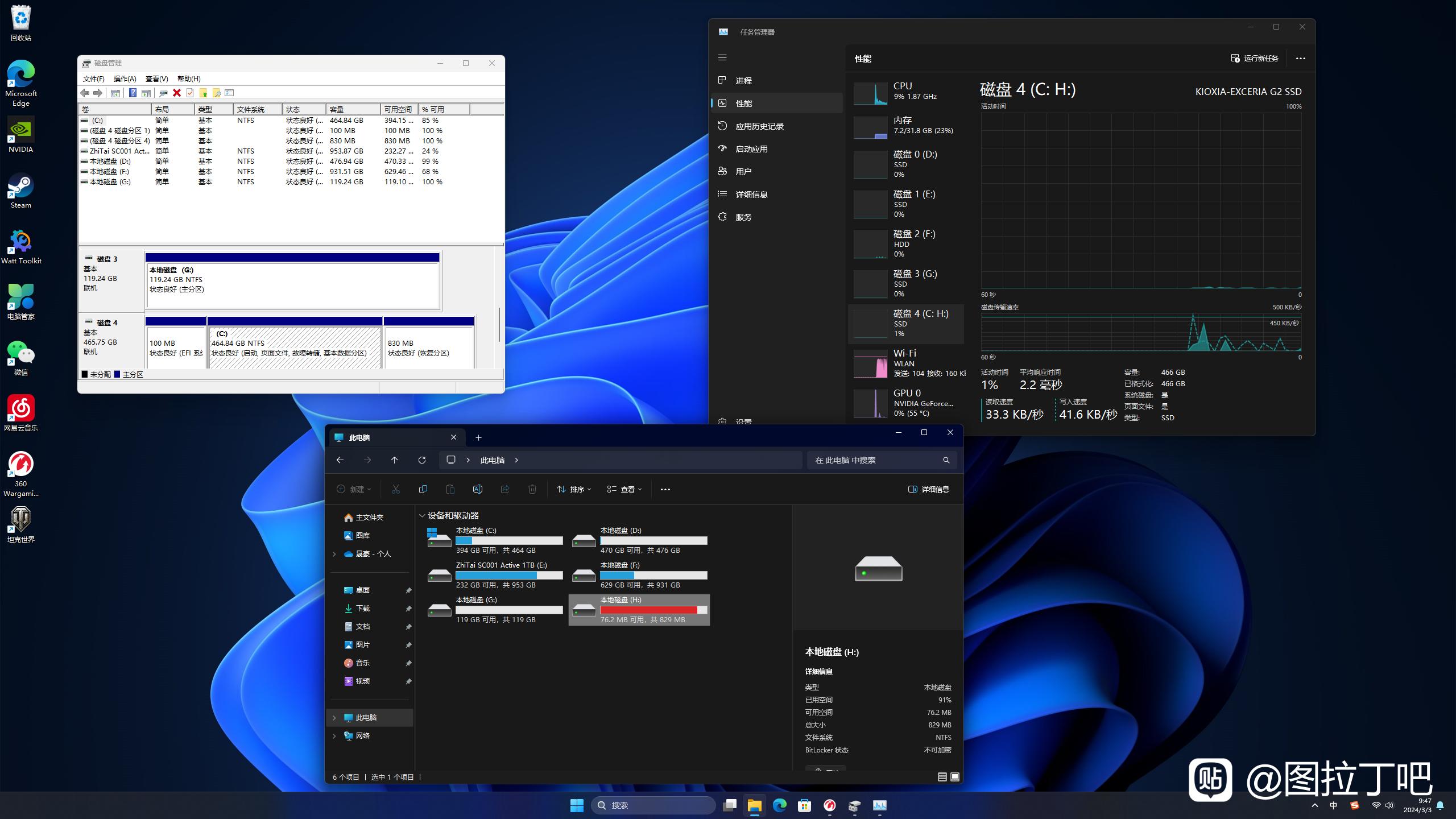Open the NetEase Cloud Music desktop icon

[21, 413]
